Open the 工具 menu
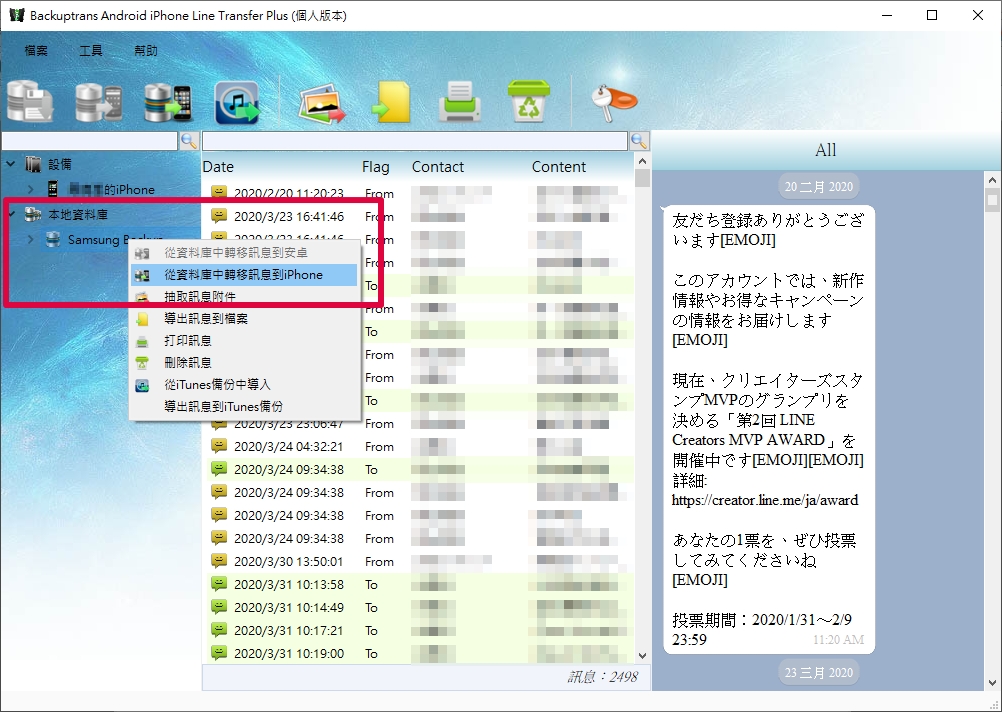Screen dimensions: 1002x712 (x=91, y=50)
